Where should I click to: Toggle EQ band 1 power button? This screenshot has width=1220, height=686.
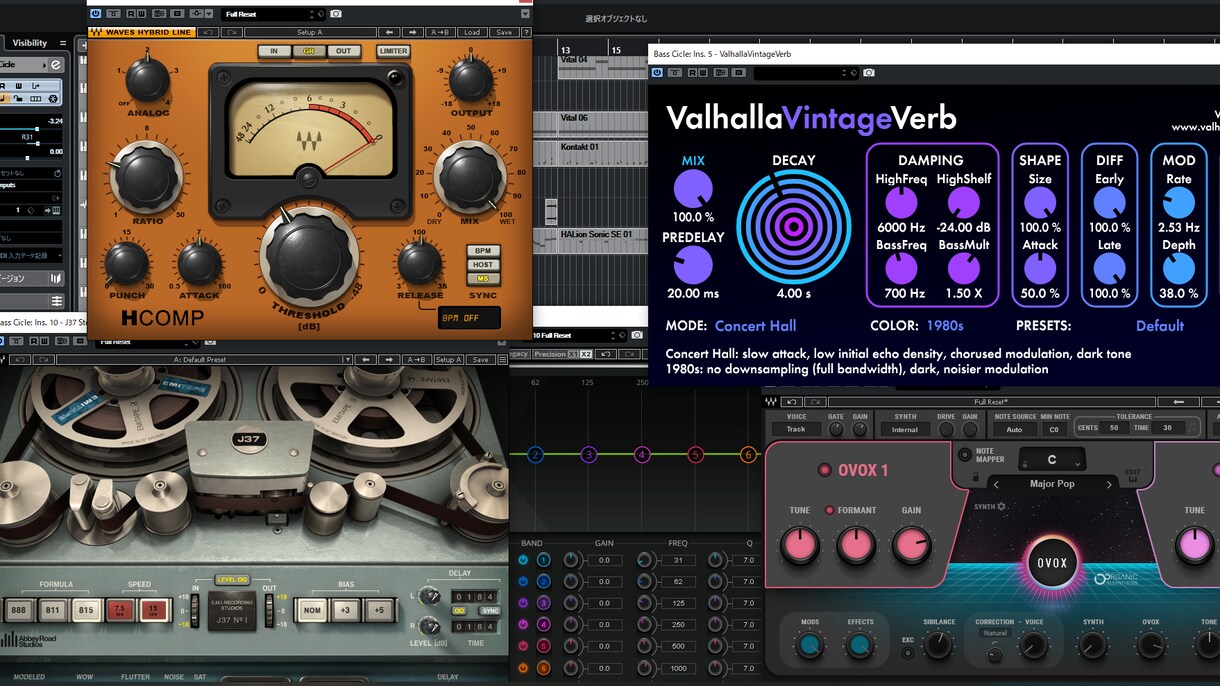point(523,560)
